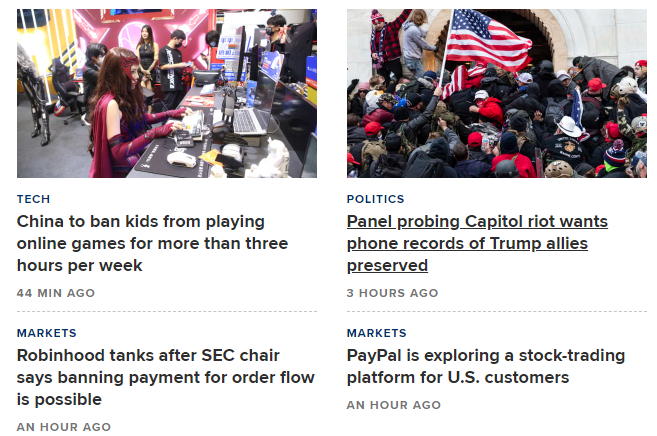The height and width of the screenshot is (436, 657).
Task: Click the MARKETS label above the PayPal story
Action: pyautogui.click(x=376, y=333)
